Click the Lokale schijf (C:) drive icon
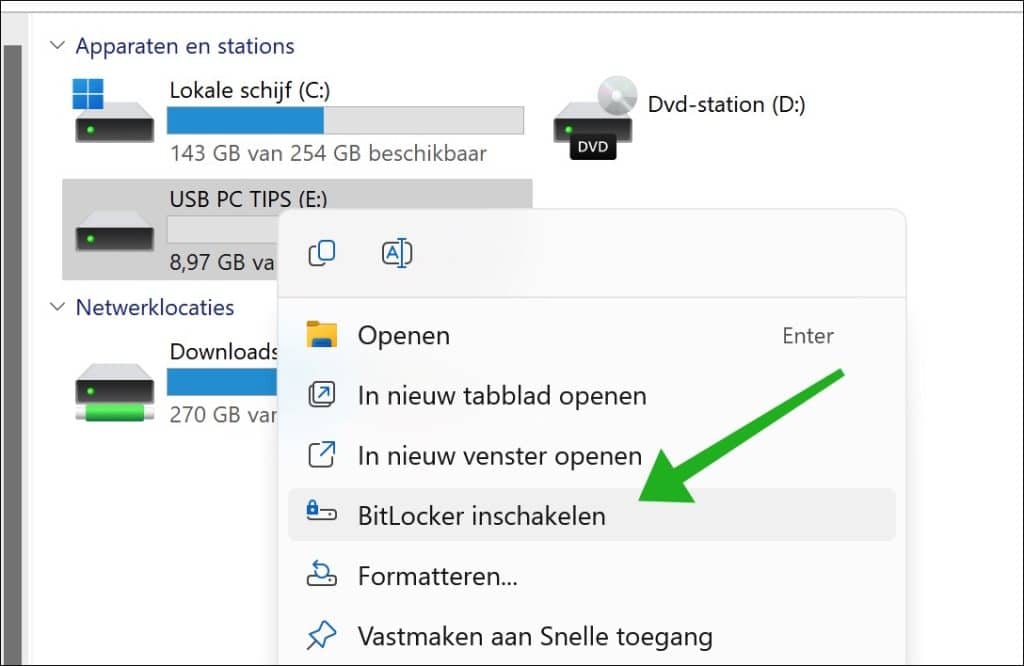Image resolution: width=1024 pixels, height=666 pixels. click(113, 111)
